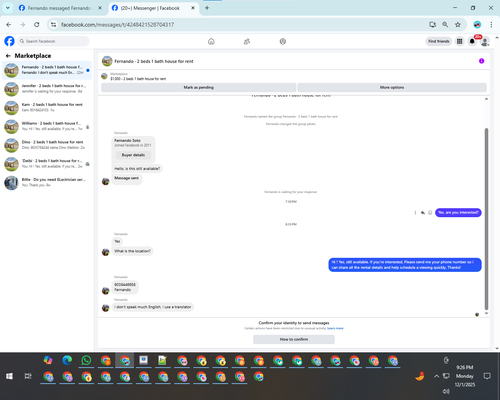Reload the current page

[x=37, y=25]
